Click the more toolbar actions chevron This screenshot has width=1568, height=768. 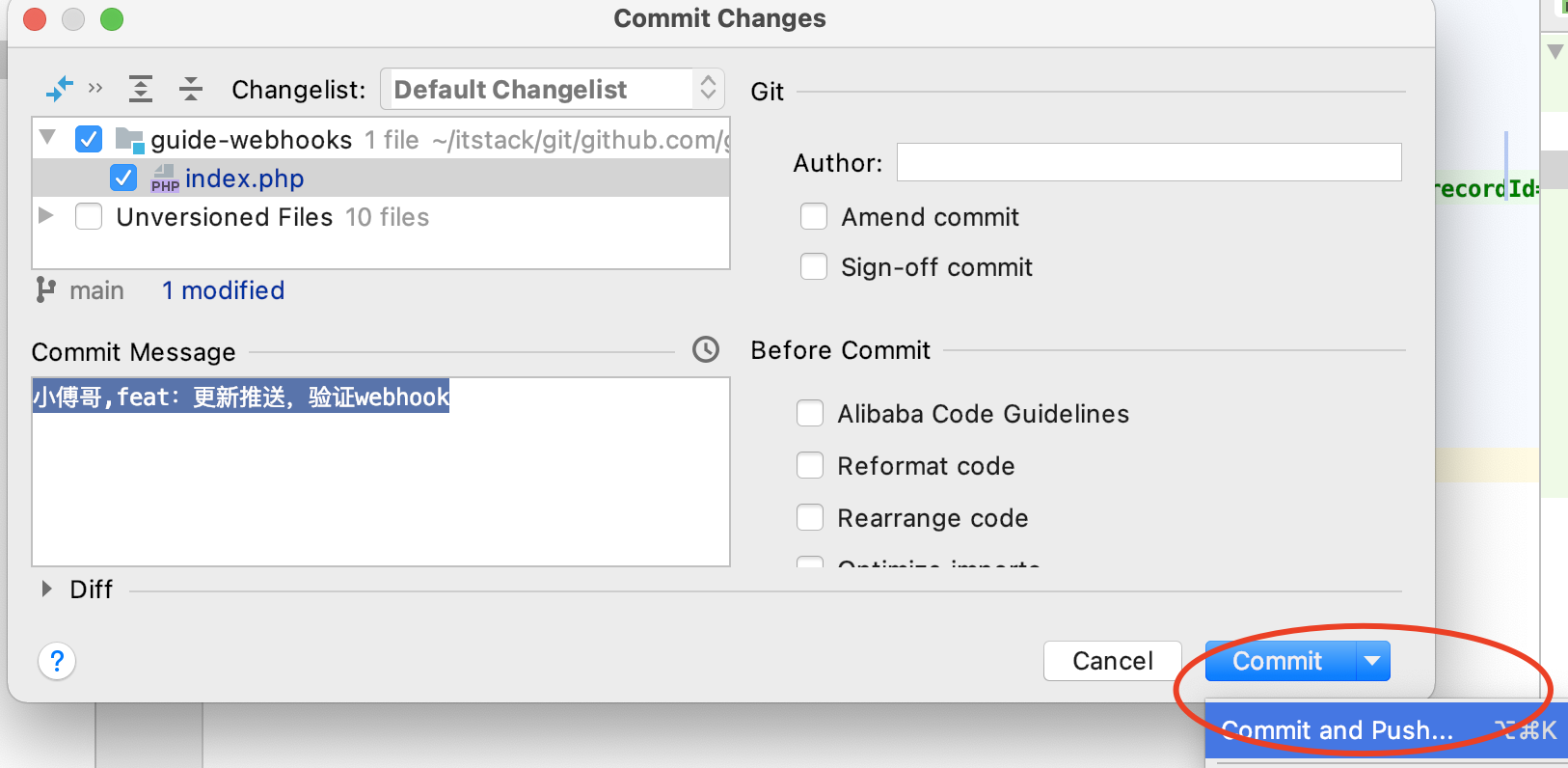pos(95,88)
